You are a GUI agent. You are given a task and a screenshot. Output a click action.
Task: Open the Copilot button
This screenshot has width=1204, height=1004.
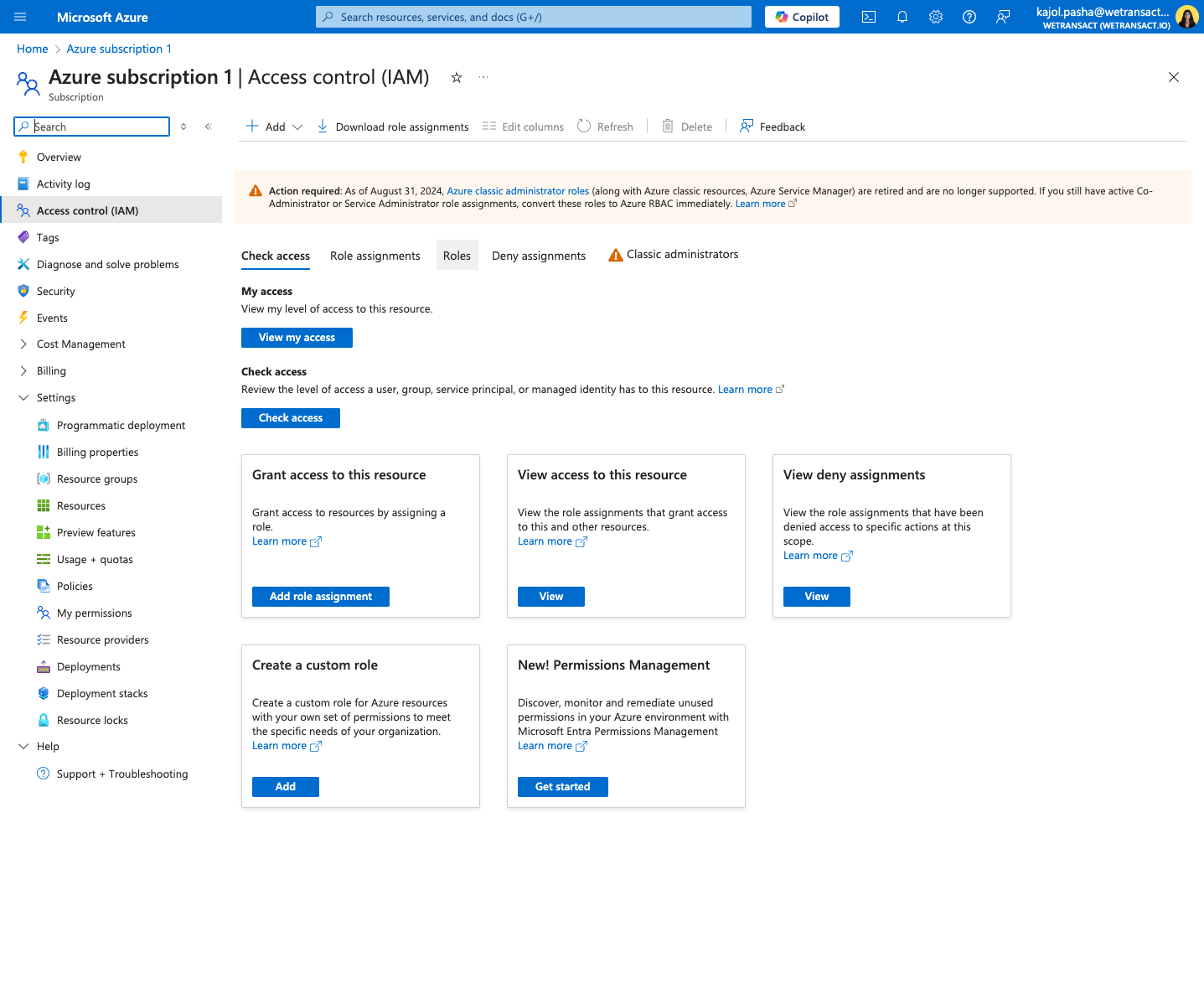(x=802, y=17)
